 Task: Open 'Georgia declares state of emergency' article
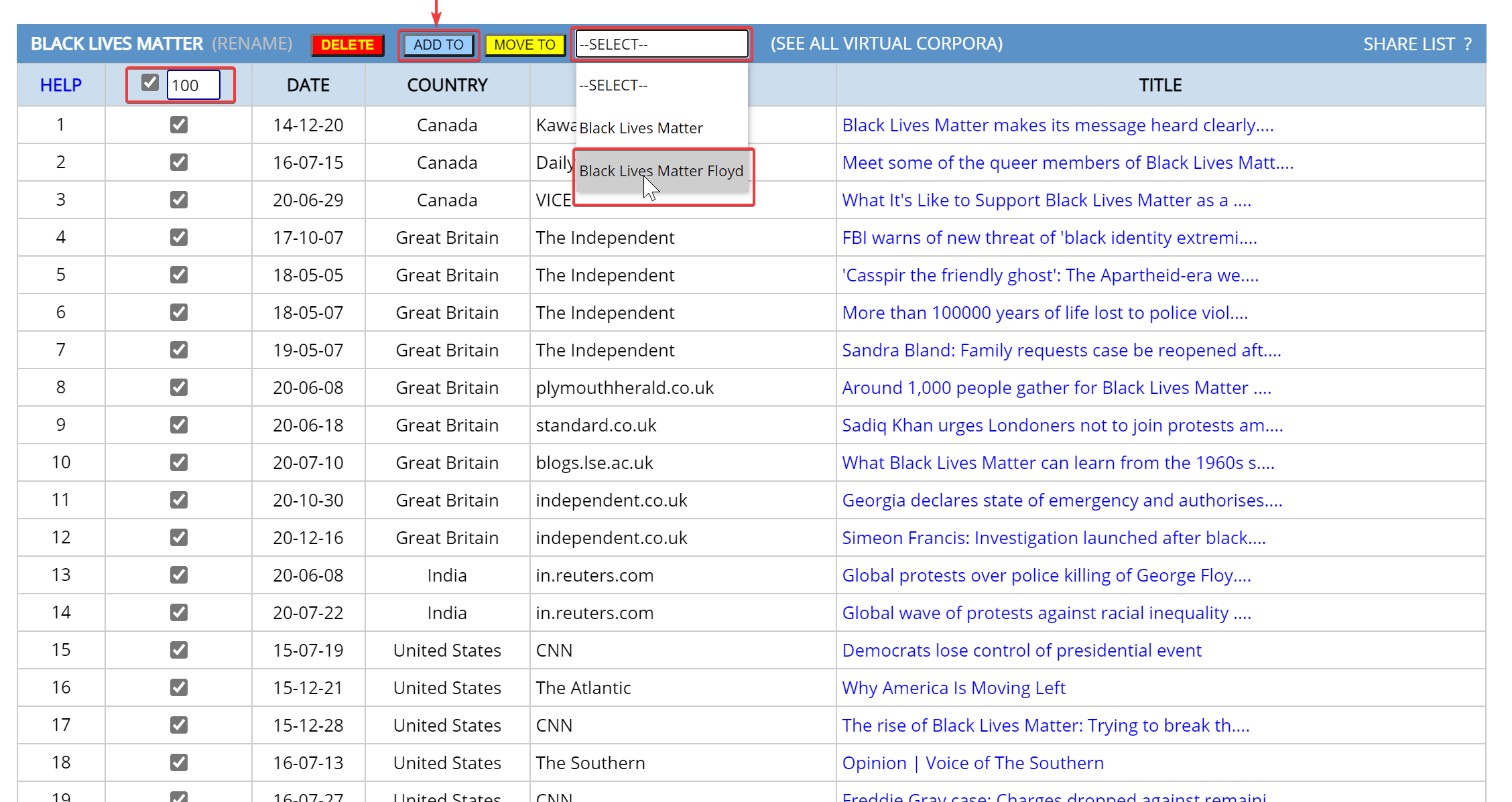tap(1062, 500)
